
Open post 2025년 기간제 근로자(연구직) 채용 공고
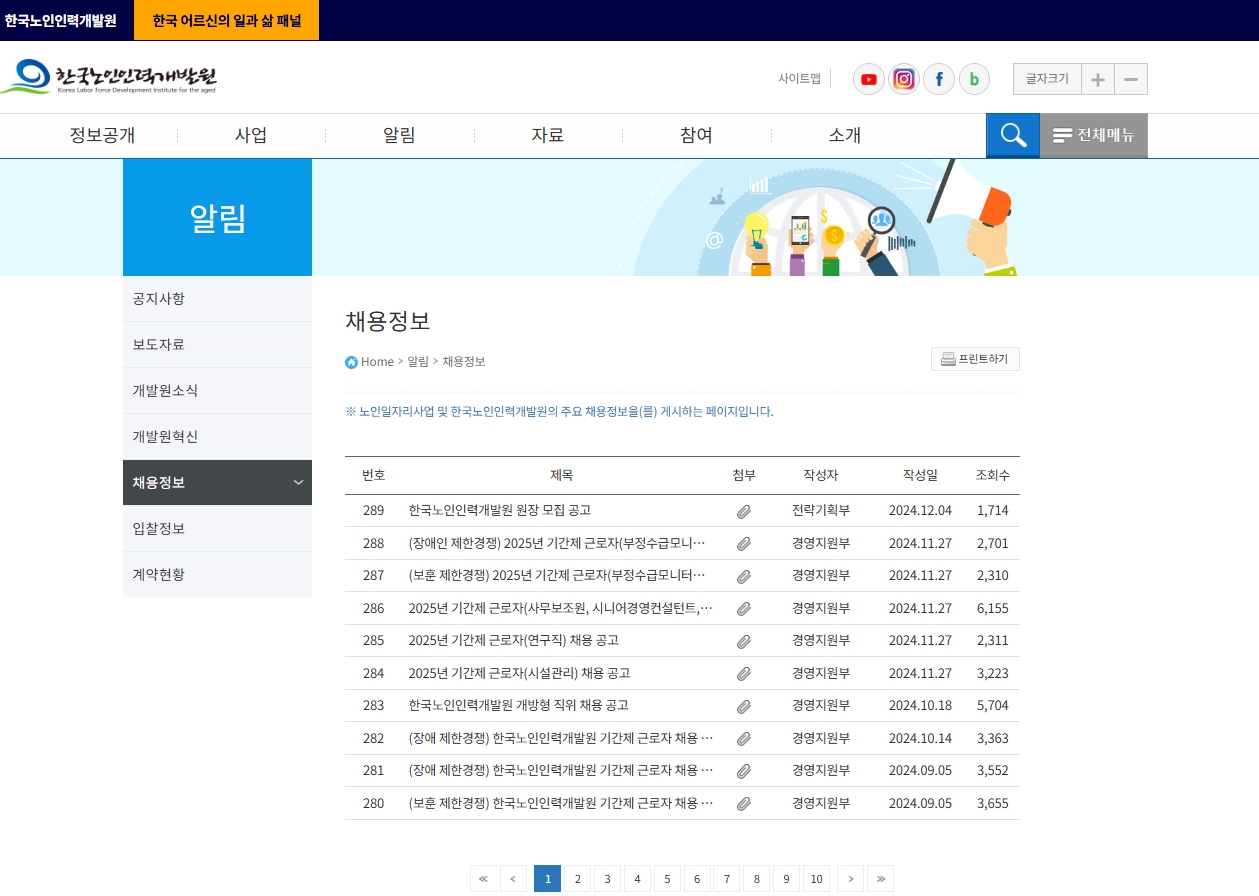514,640
